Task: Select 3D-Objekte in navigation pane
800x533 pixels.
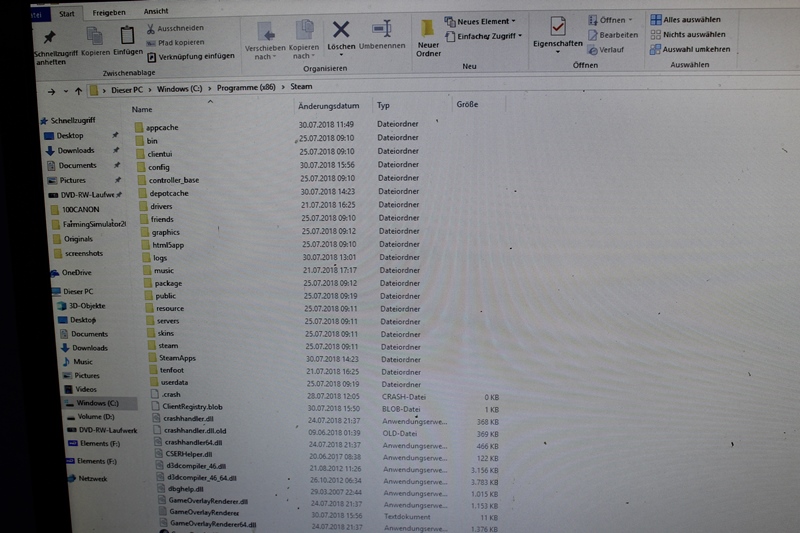Action: (82, 306)
